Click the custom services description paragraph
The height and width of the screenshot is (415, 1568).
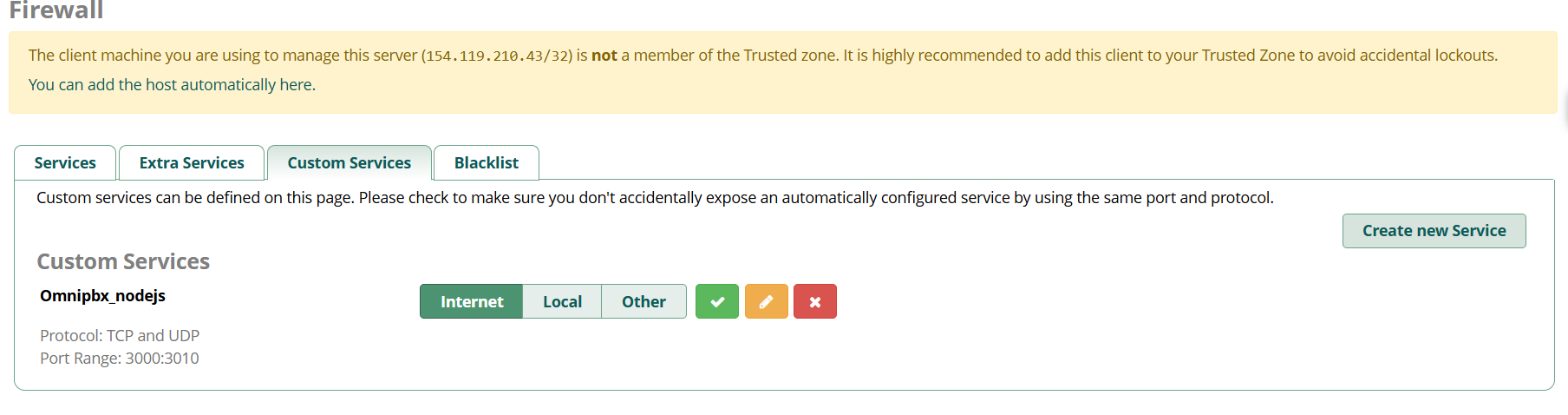(x=655, y=198)
